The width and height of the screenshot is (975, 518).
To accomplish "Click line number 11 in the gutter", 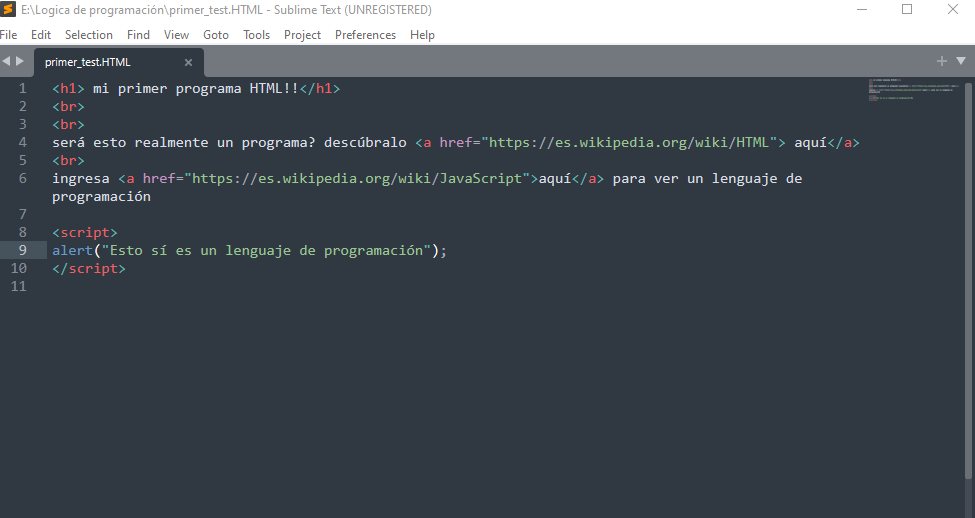I will [x=19, y=286].
